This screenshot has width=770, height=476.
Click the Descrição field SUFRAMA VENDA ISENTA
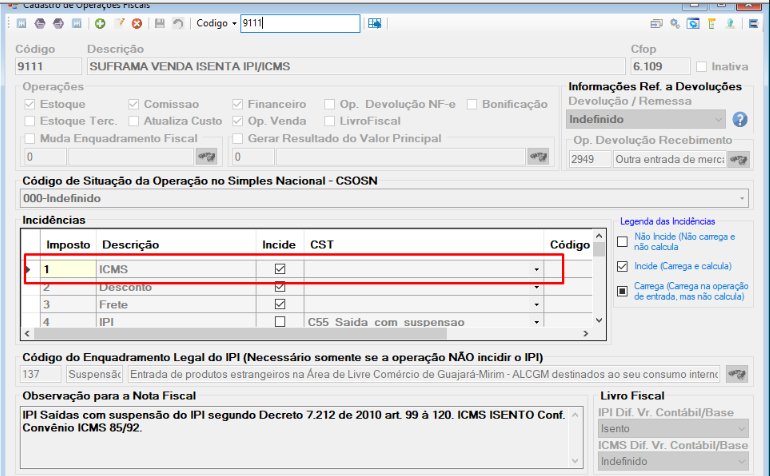[x=356, y=66]
